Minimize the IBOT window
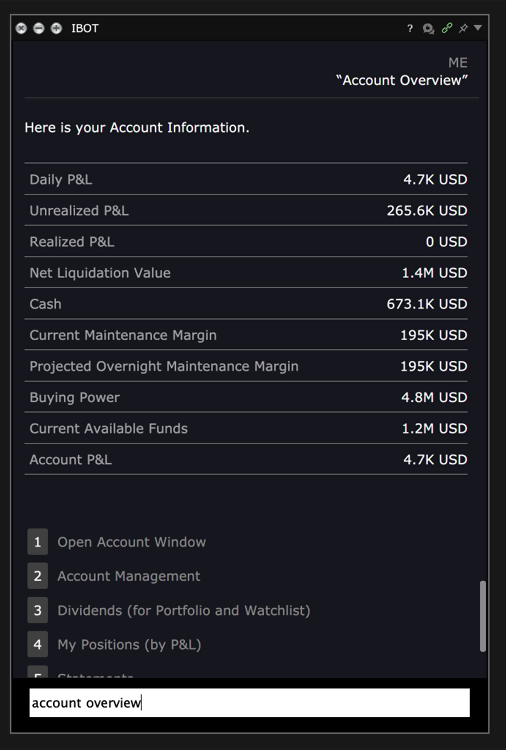 (39, 28)
